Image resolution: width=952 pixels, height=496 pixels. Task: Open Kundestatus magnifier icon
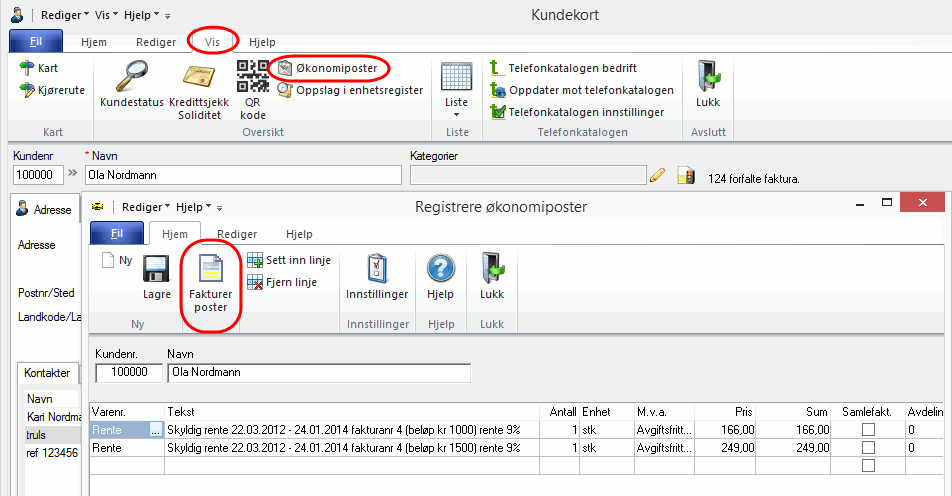click(131, 78)
